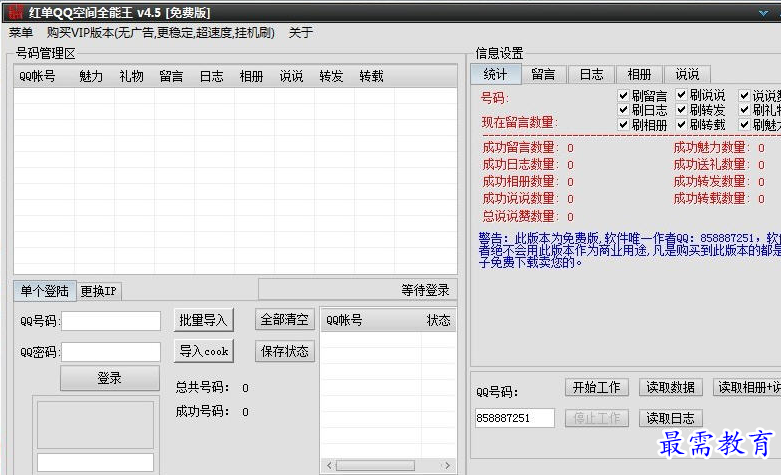This screenshot has height=475, width=781.
Task: Click the 日志 column header in account table
Action: click(212, 77)
